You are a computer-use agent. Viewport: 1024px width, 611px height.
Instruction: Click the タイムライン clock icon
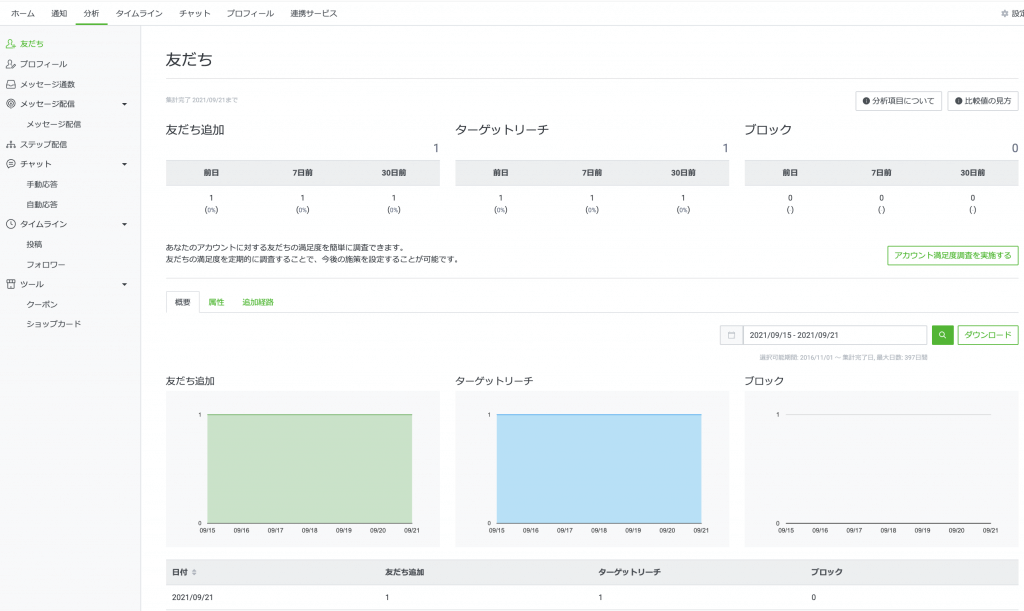coord(10,224)
